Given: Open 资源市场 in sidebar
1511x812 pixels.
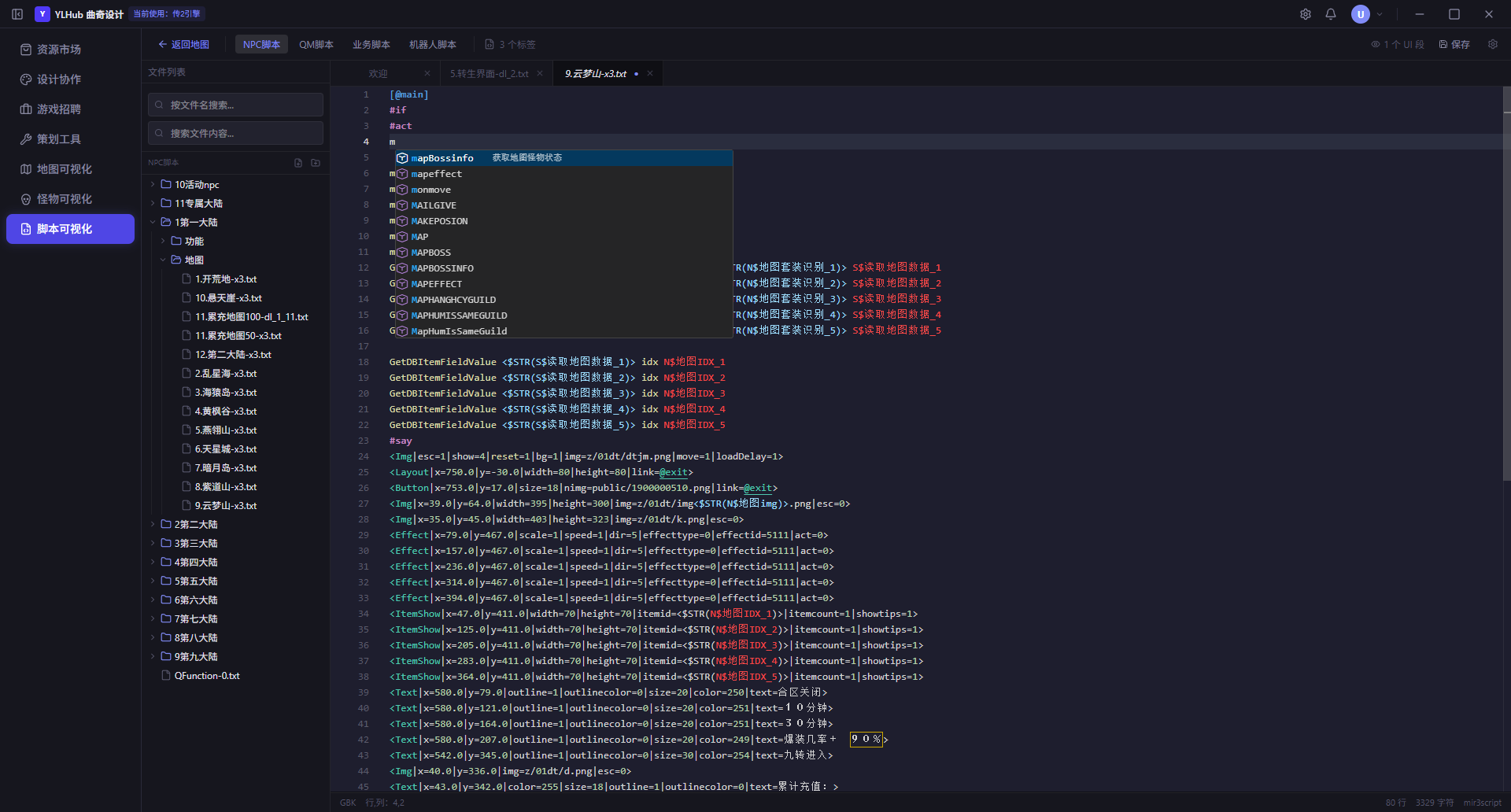Looking at the screenshot, I should tap(70, 50).
